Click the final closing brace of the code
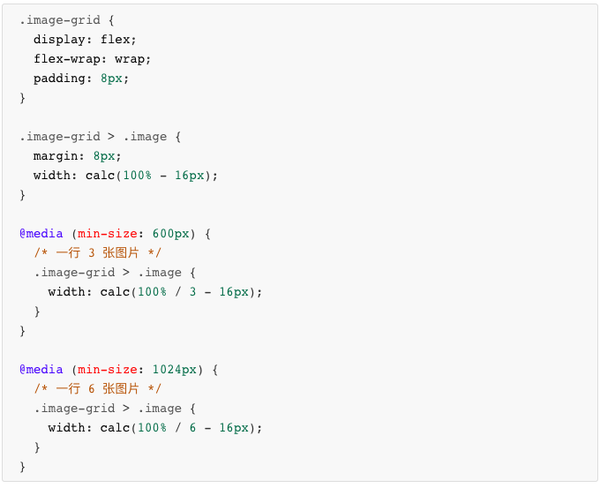Image resolution: width=600 pixels, height=488 pixels. [23, 466]
